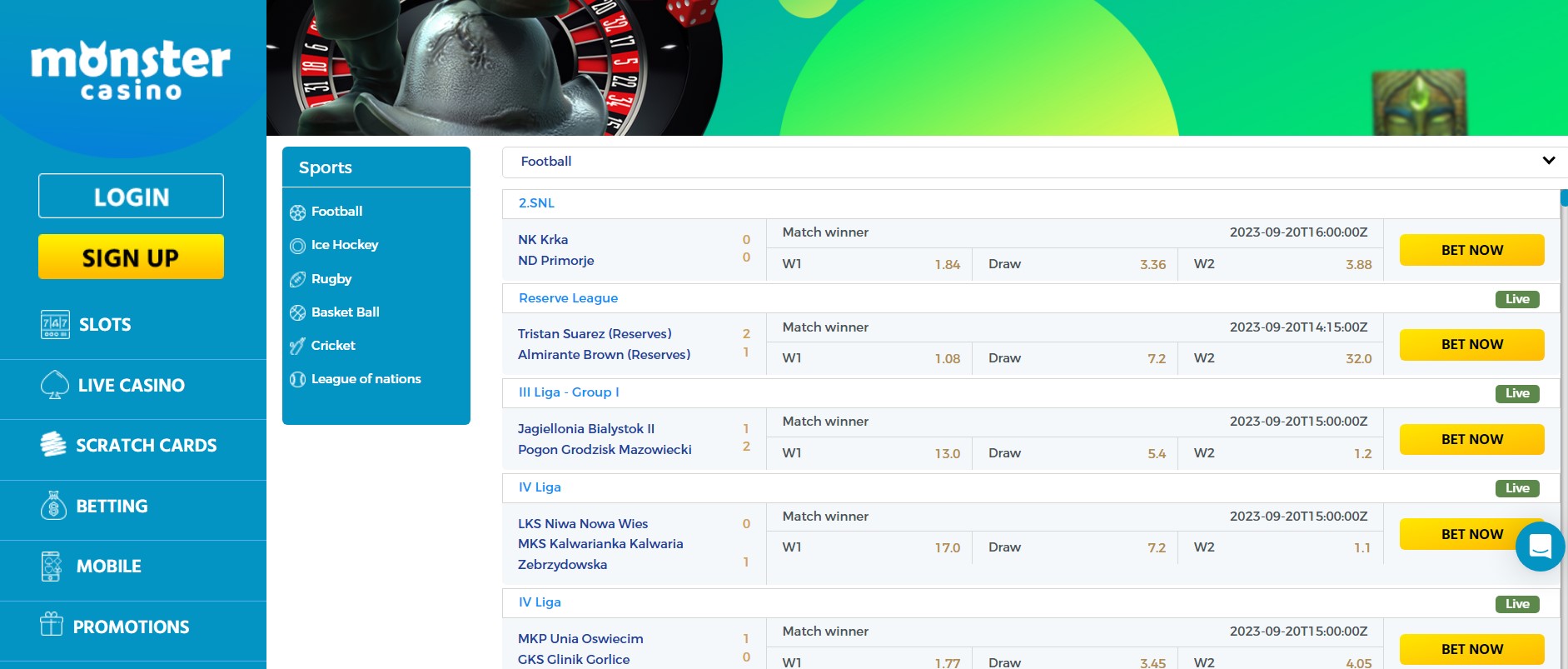Open the Promotions menu item
The height and width of the screenshot is (669, 1568).
[133, 627]
